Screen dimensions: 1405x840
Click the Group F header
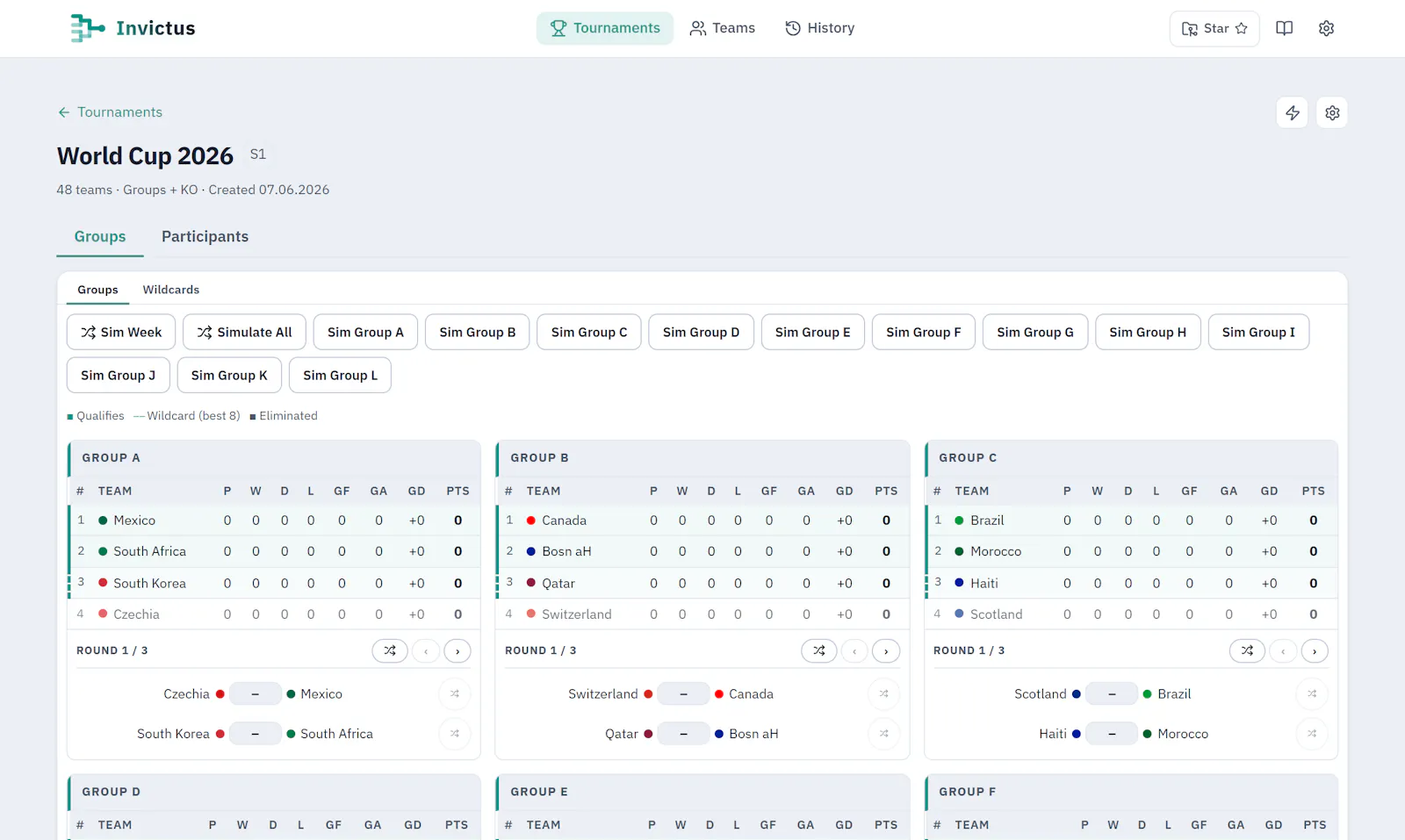(x=1131, y=792)
